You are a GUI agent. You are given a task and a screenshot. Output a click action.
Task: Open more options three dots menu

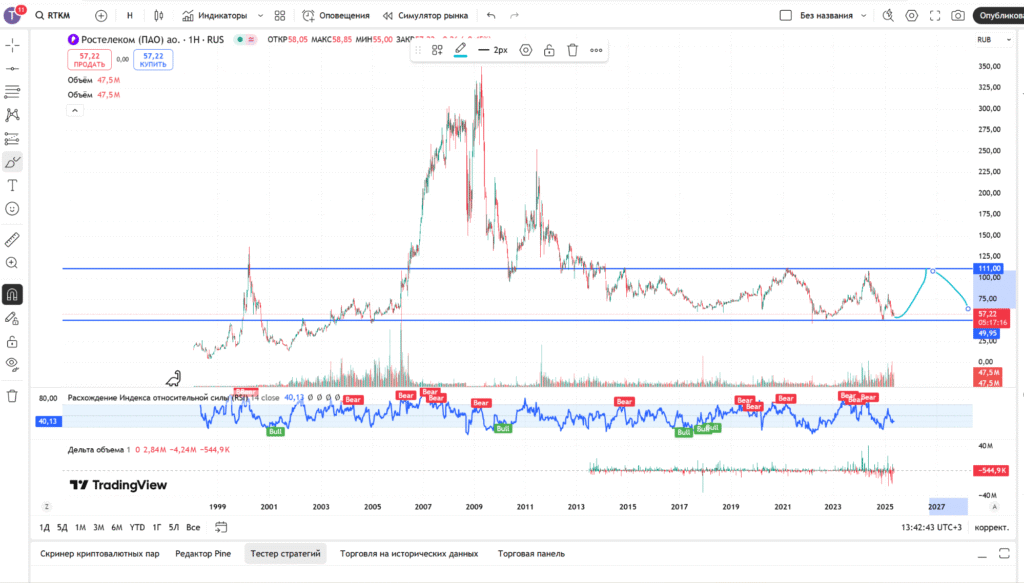click(596, 50)
